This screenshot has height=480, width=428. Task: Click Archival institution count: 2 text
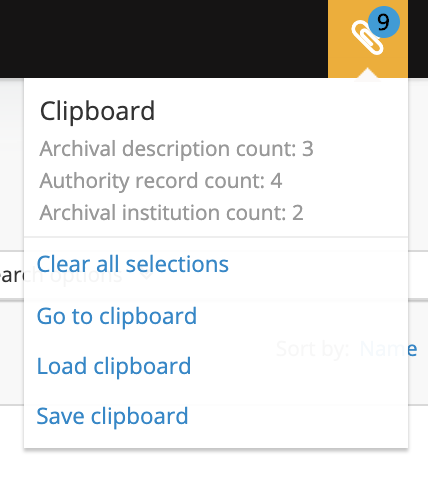click(x=171, y=213)
